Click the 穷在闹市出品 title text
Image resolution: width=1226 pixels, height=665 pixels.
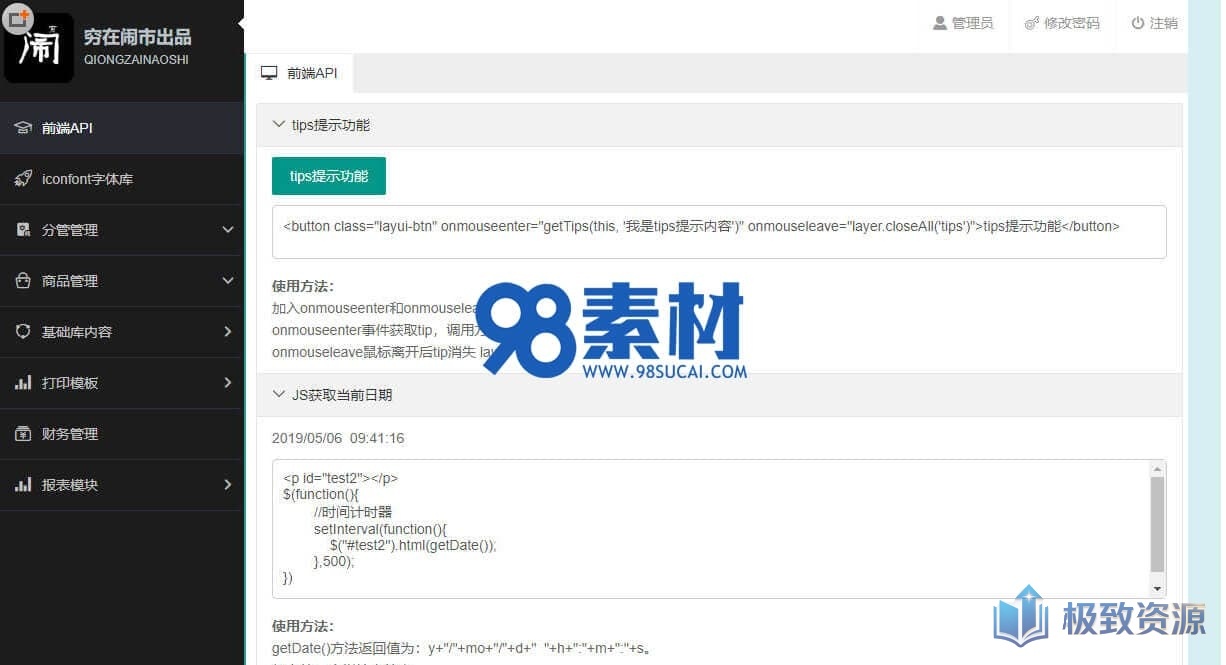[137, 37]
